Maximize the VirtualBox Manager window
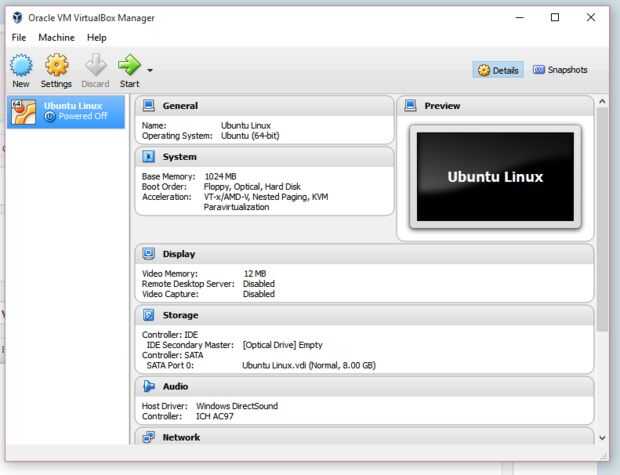This screenshot has height=475, width=620. [555, 17]
